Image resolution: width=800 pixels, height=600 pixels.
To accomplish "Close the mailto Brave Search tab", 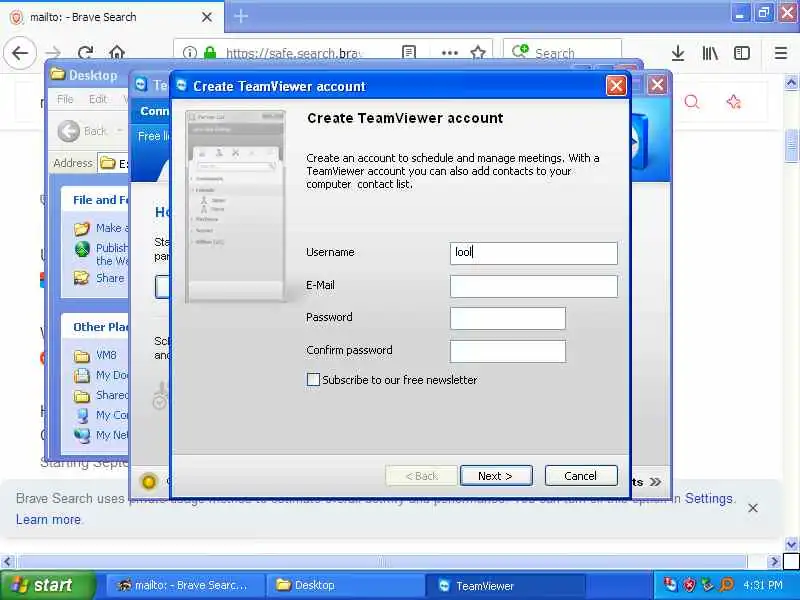I will point(207,17).
